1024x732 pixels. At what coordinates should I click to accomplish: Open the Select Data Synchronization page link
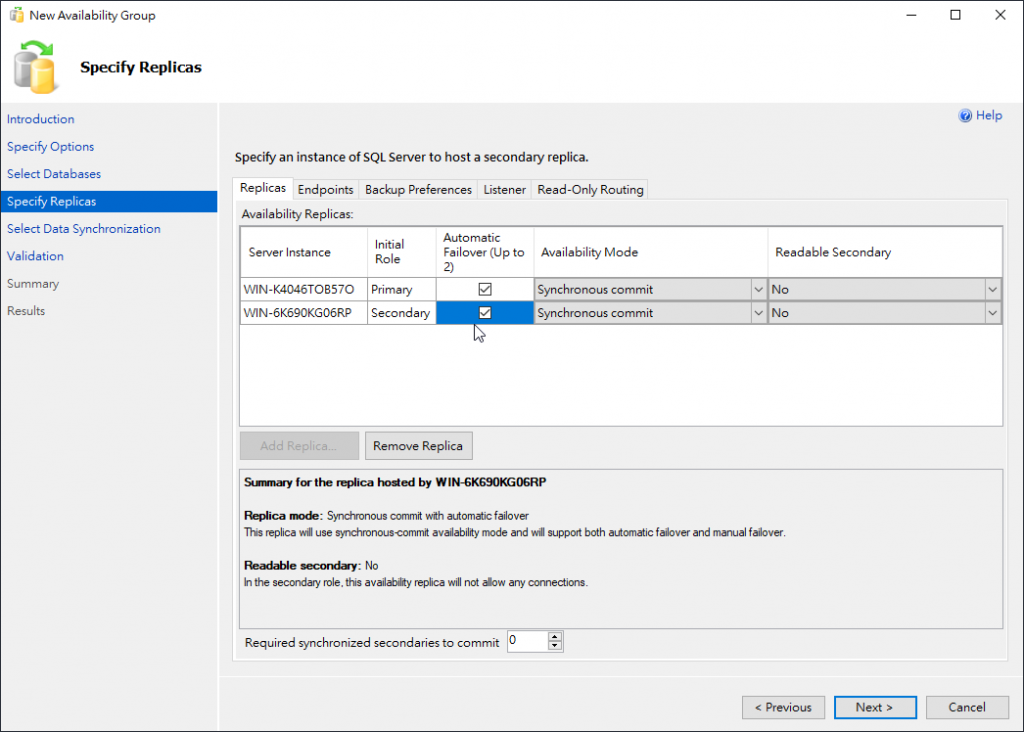83,229
